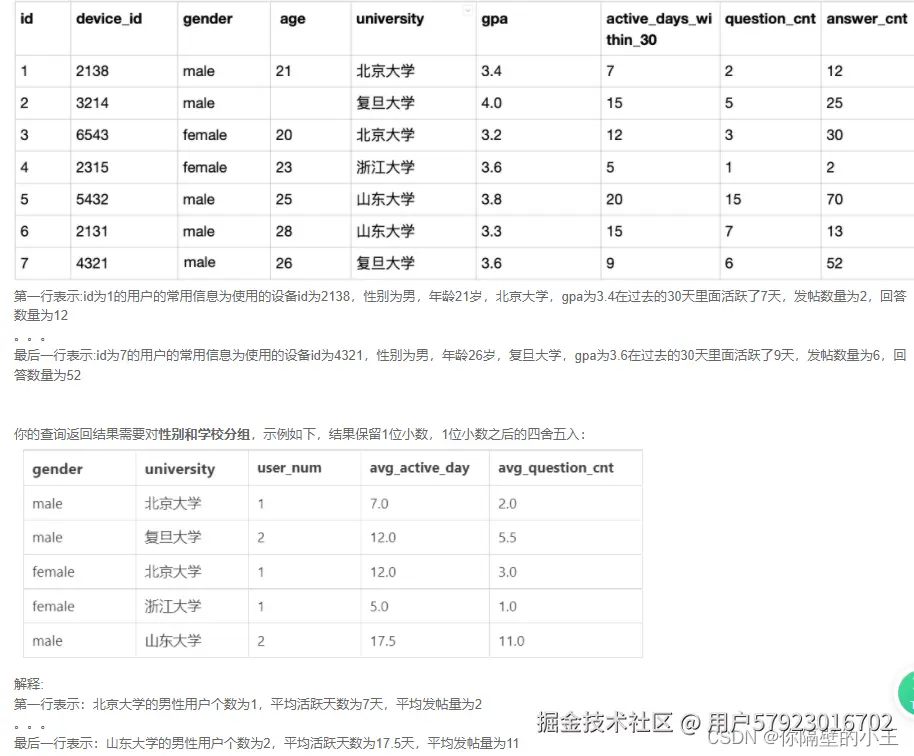Click answer_cnt cell '70'

[x=835, y=199]
